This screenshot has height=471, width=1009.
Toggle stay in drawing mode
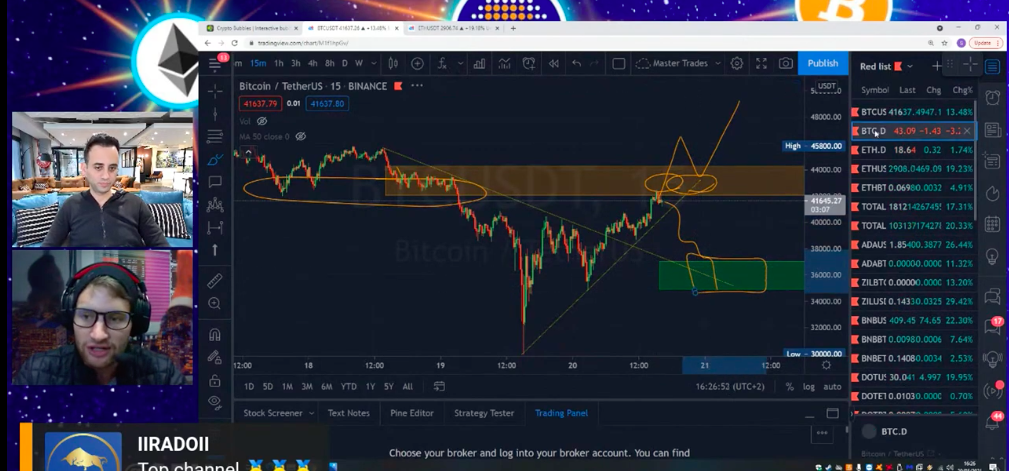(215, 357)
